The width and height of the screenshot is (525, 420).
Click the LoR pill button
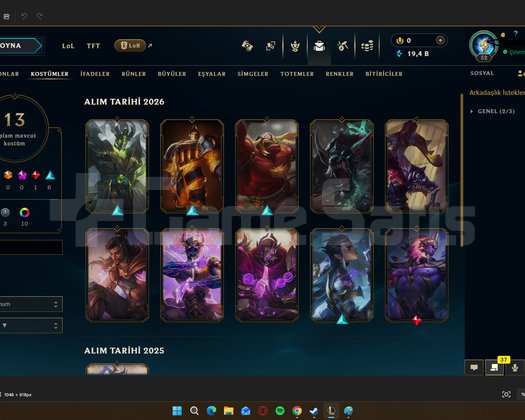(x=130, y=46)
